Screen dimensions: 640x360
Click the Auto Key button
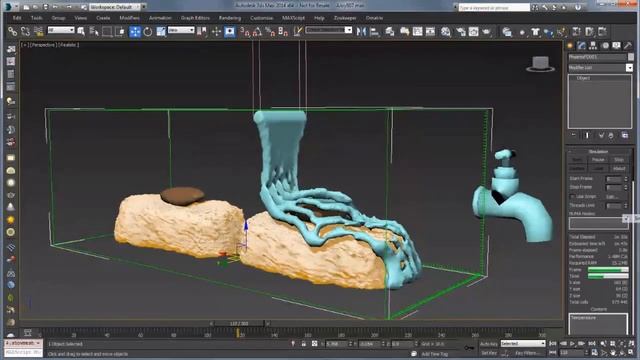click(489, 344)
